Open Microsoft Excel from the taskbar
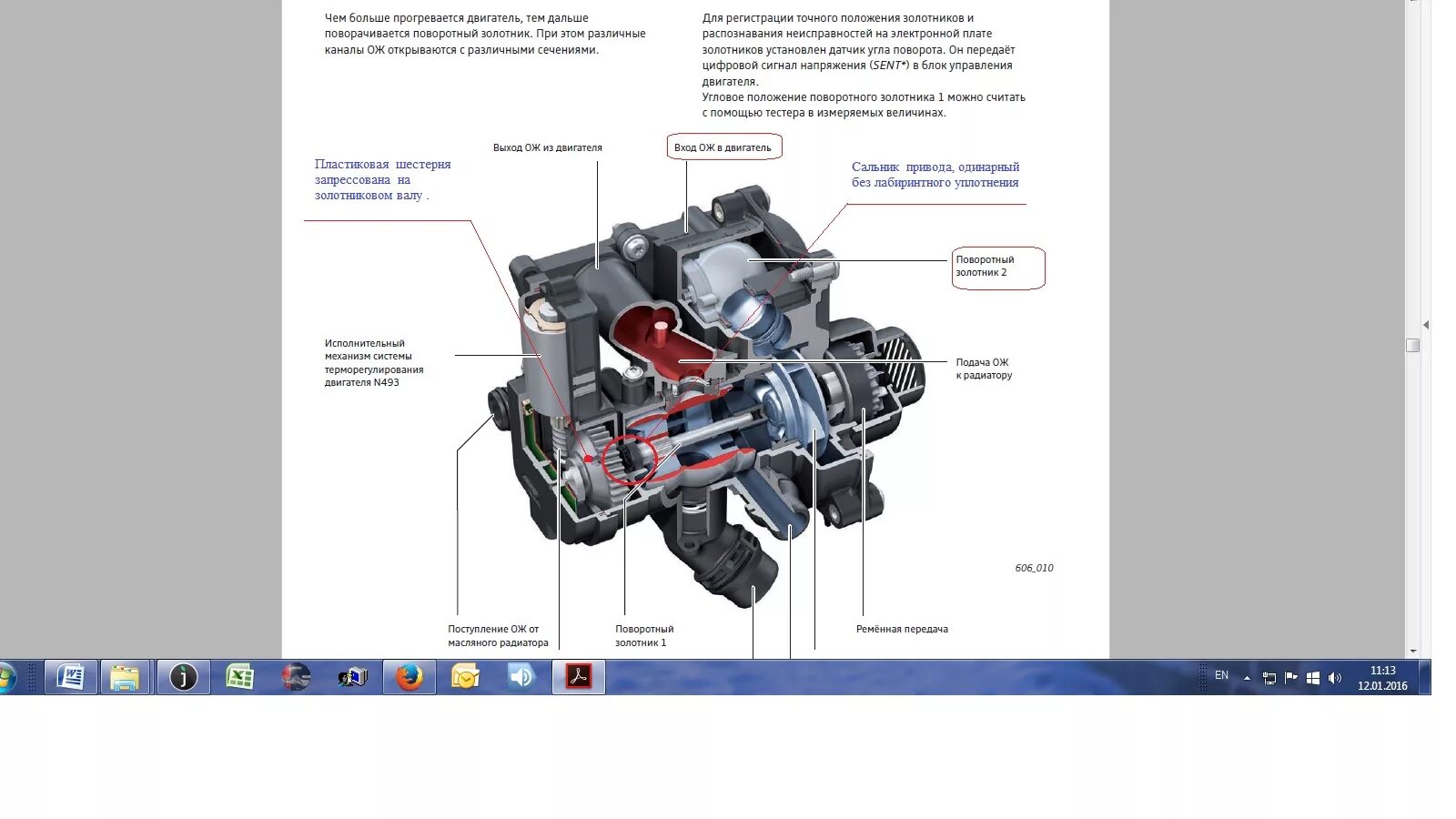Screen dimensions: 1456x819 point(240,677)
